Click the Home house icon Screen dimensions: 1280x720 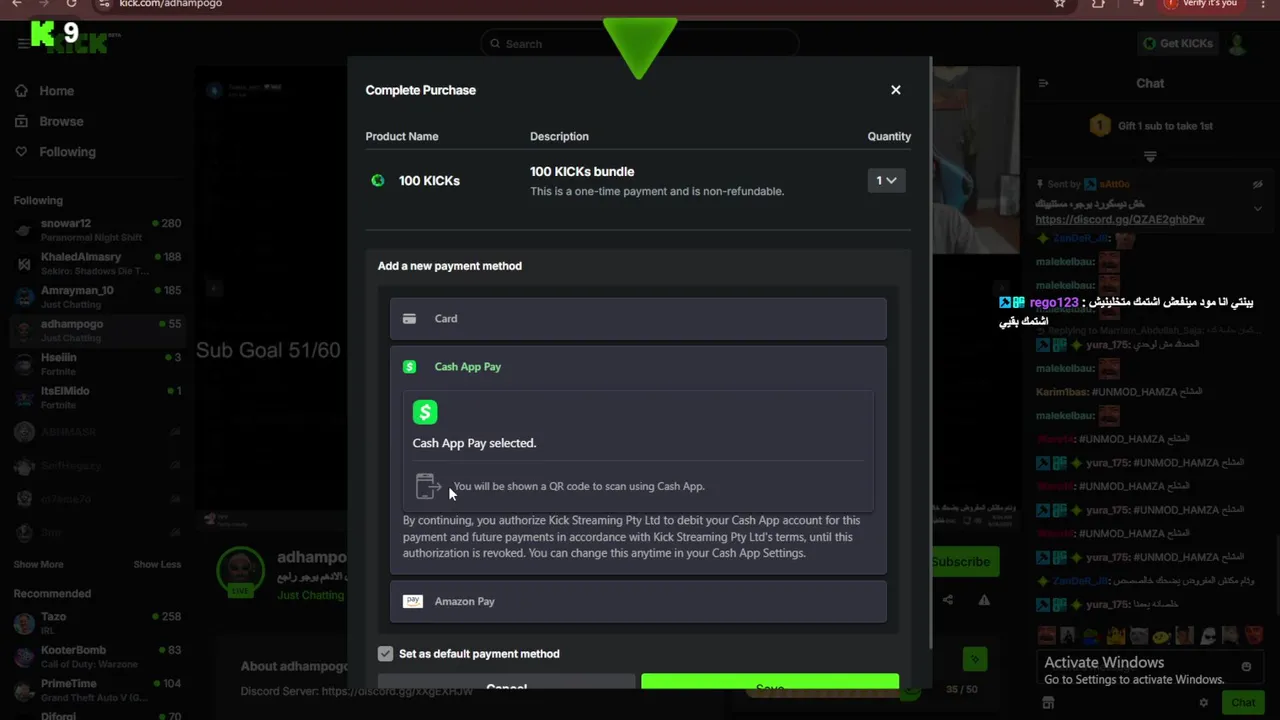pyautogui.click(x=21, y=91)
